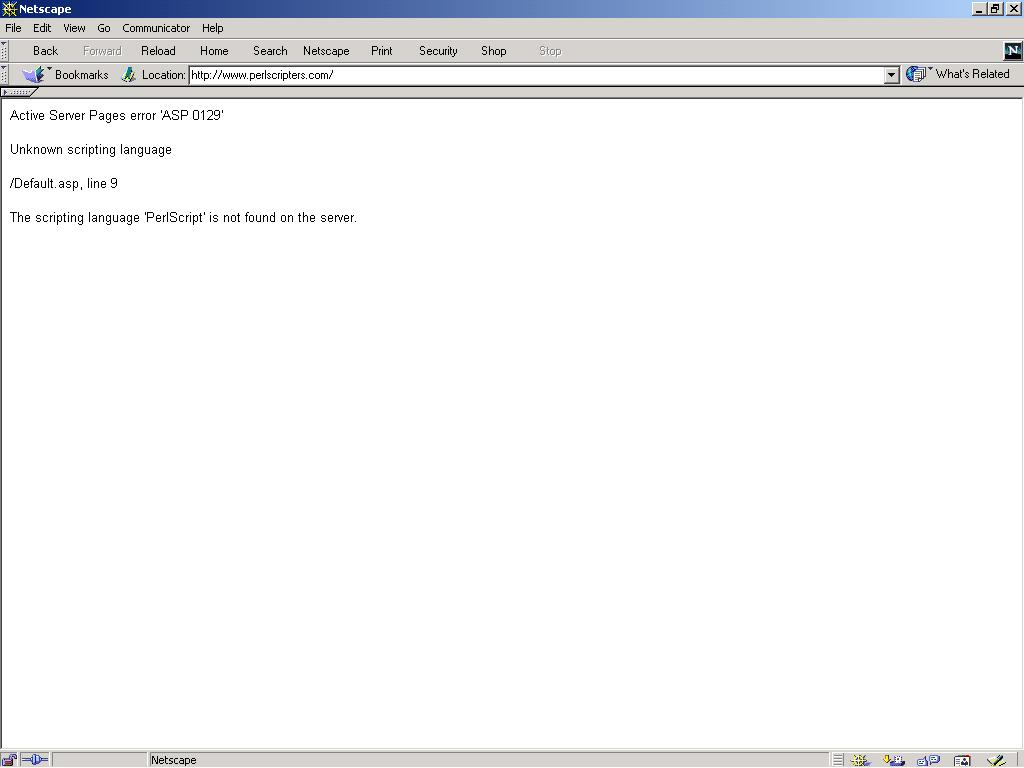
Task: Open Mail Inbox from the component bar
Action: pos(894,760)
